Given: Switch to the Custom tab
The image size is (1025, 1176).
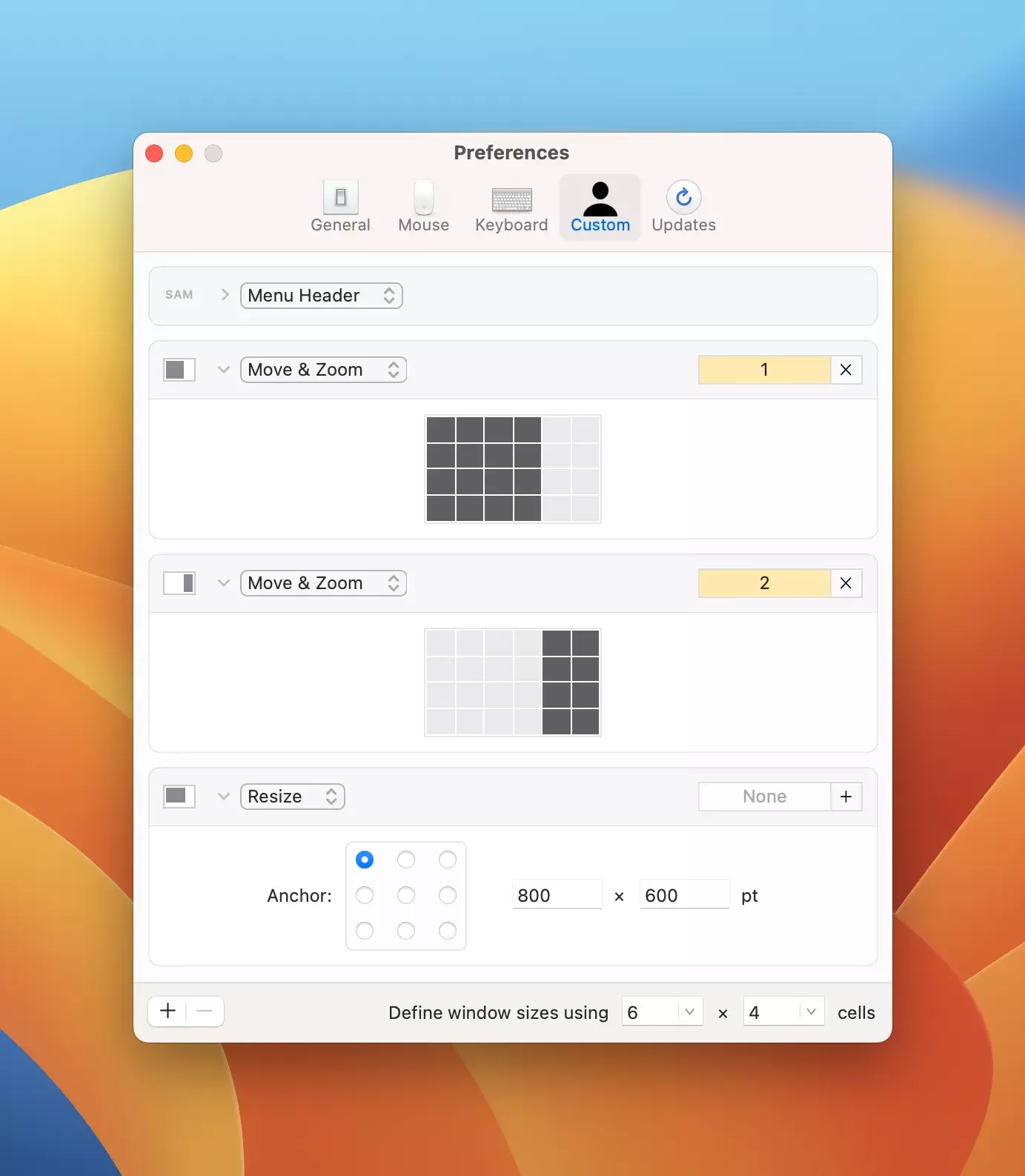Looking at the screenshot, I should coord(600,207).
